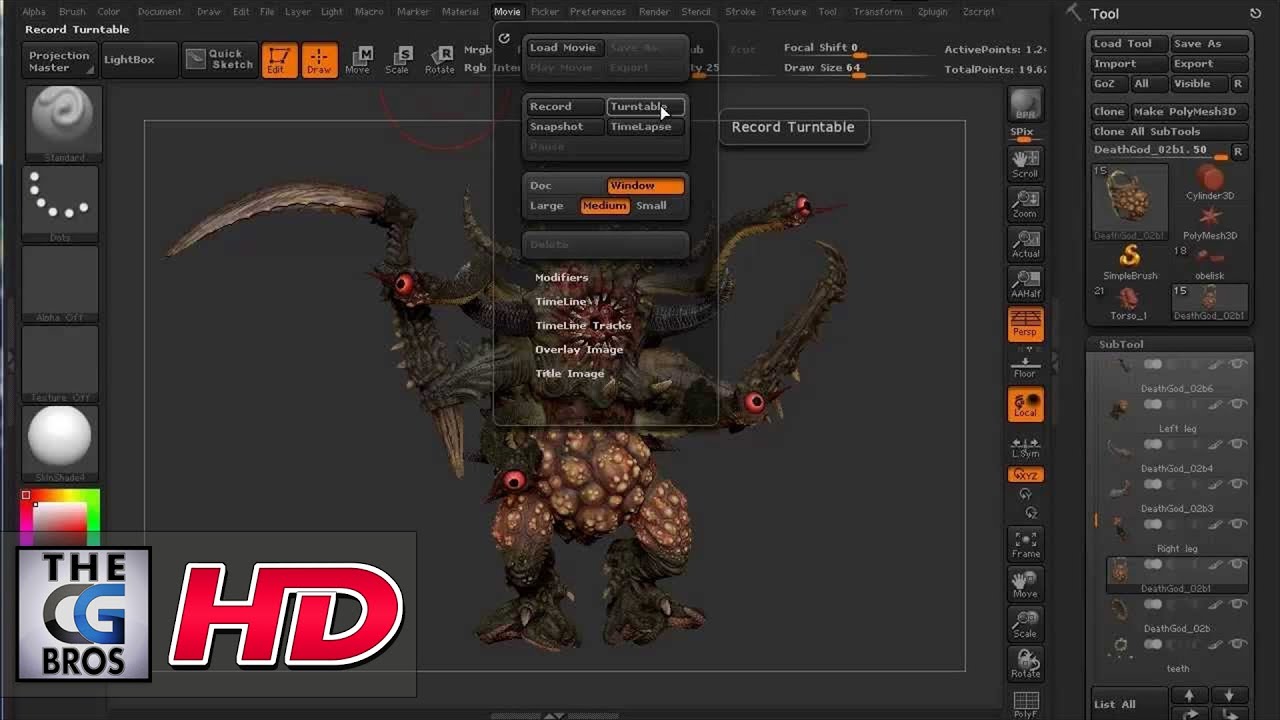The image size is (1280, 720).
Task: Open the Preferences menu
Action: pyautogui.click(x=598, y=11)
